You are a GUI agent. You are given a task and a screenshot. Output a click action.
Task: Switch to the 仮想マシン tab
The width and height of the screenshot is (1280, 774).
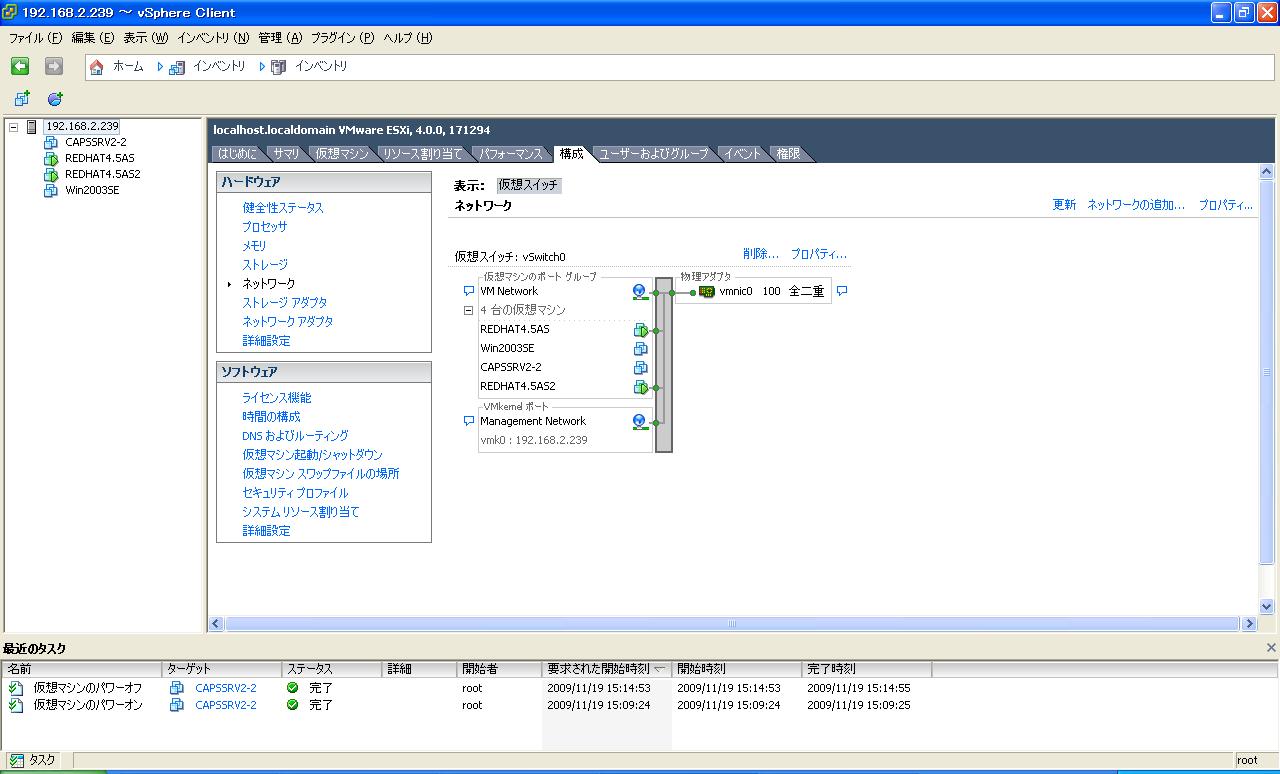(340, 154)
